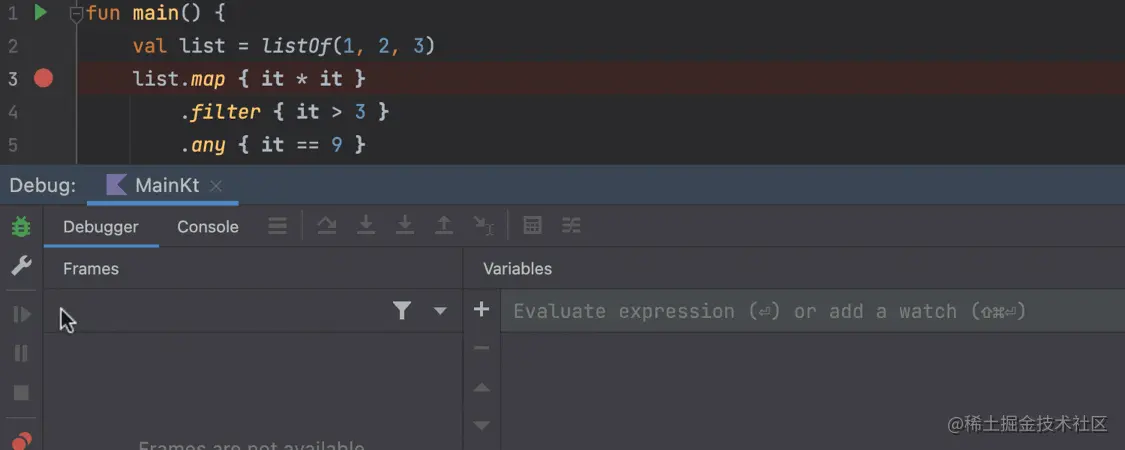The height and width of the screenshot is (450, 1125).
Task: Click line number 2 in gutter
Action: 13,46
